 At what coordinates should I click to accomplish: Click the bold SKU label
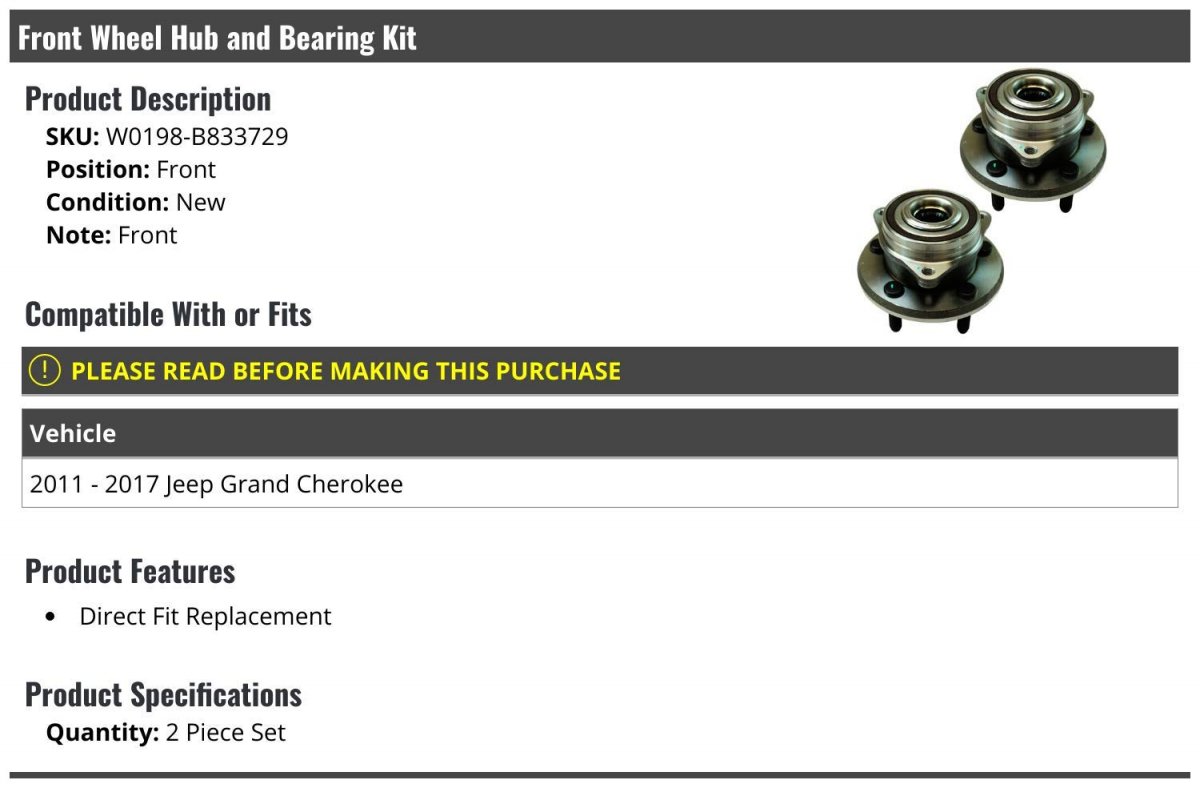point(73,137)
